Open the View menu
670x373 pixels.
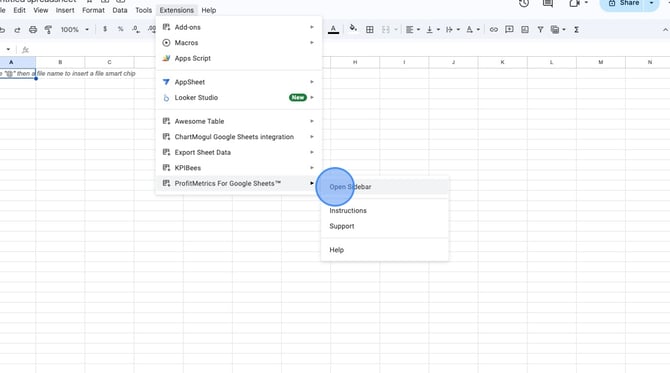(x=41, y=10)
